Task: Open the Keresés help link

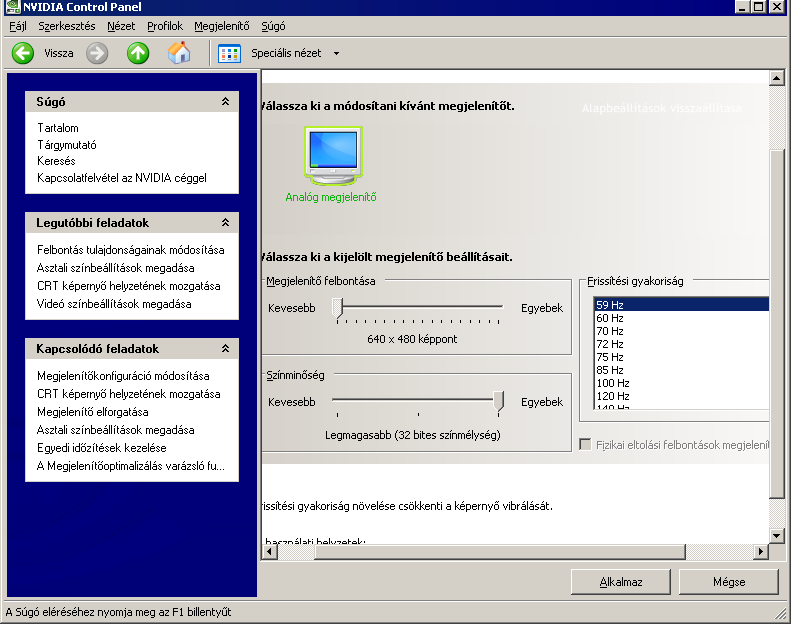Action: (56, 161)
